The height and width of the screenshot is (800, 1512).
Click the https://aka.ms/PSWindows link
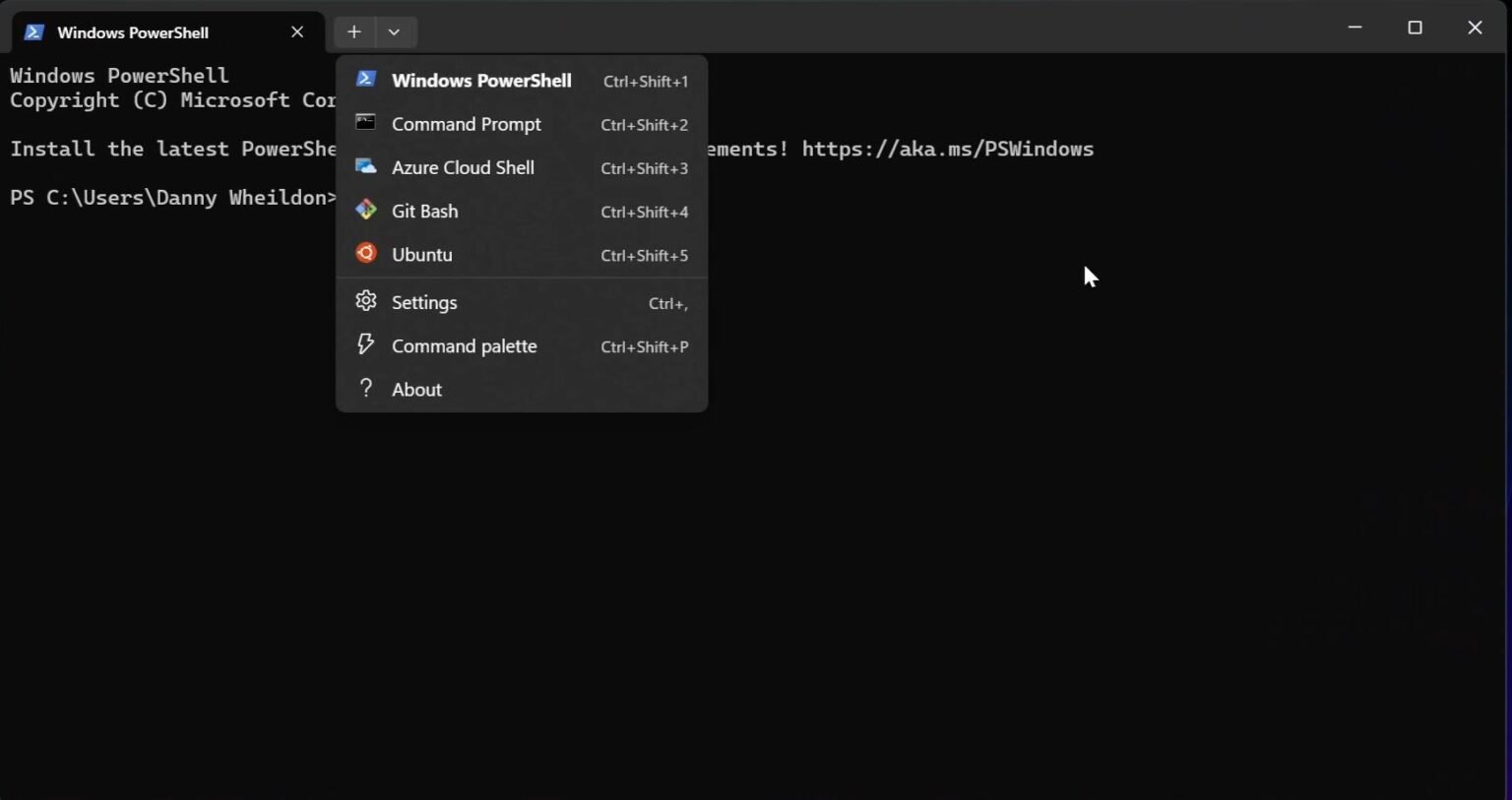click(x=947, y=149)
